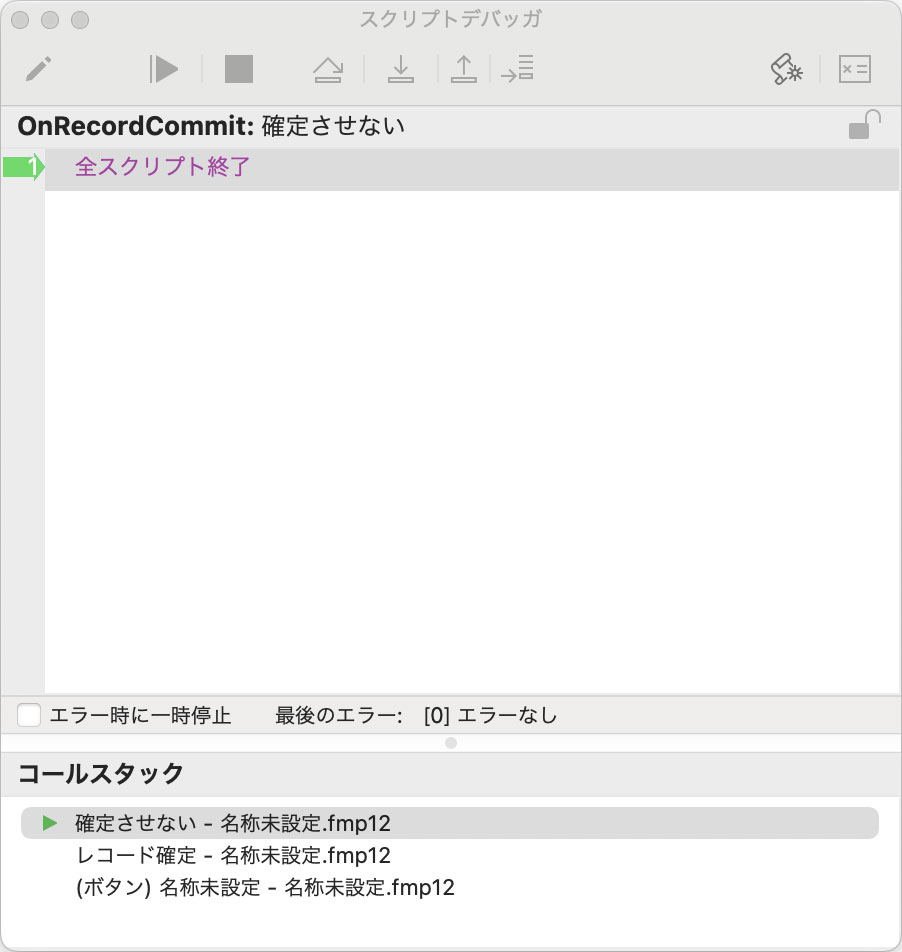The width and height of the screenshot is (902, 952).
Task: Close the スクリプトデバッガ window
Action: (20, 20)
